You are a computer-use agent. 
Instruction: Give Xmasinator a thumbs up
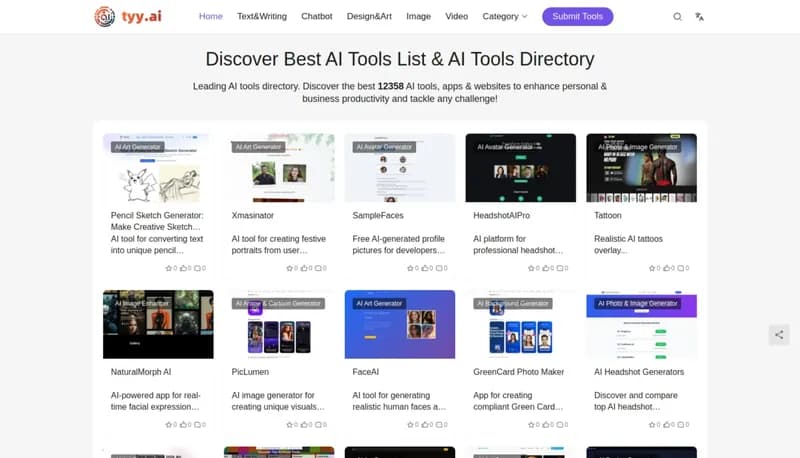coord(304,268)
